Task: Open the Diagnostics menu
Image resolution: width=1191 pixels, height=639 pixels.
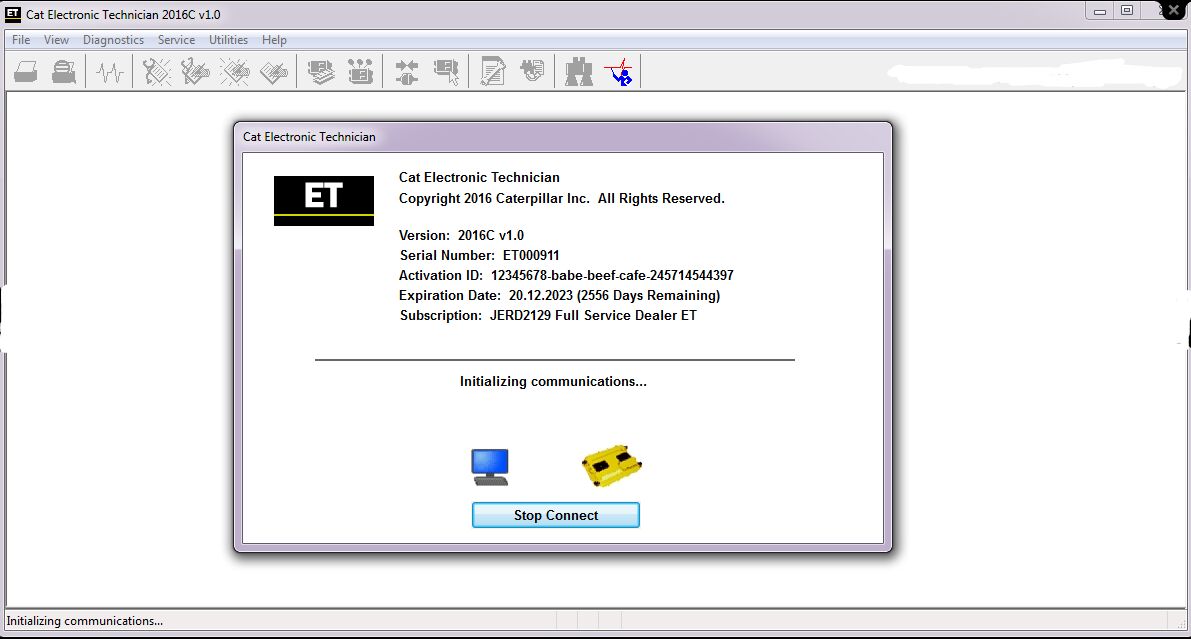Action: 113,40
